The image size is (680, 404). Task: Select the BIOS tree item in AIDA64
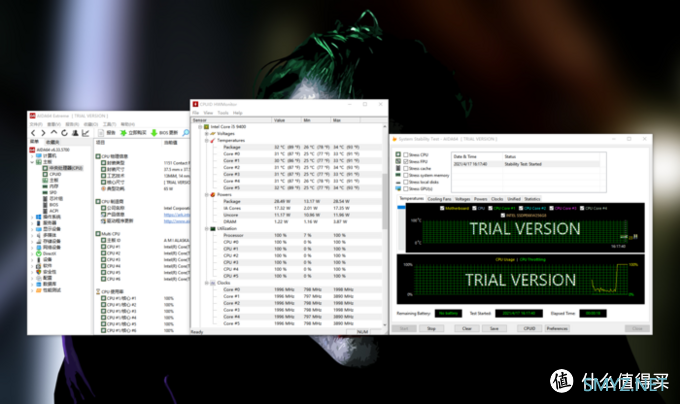(50, 205)
